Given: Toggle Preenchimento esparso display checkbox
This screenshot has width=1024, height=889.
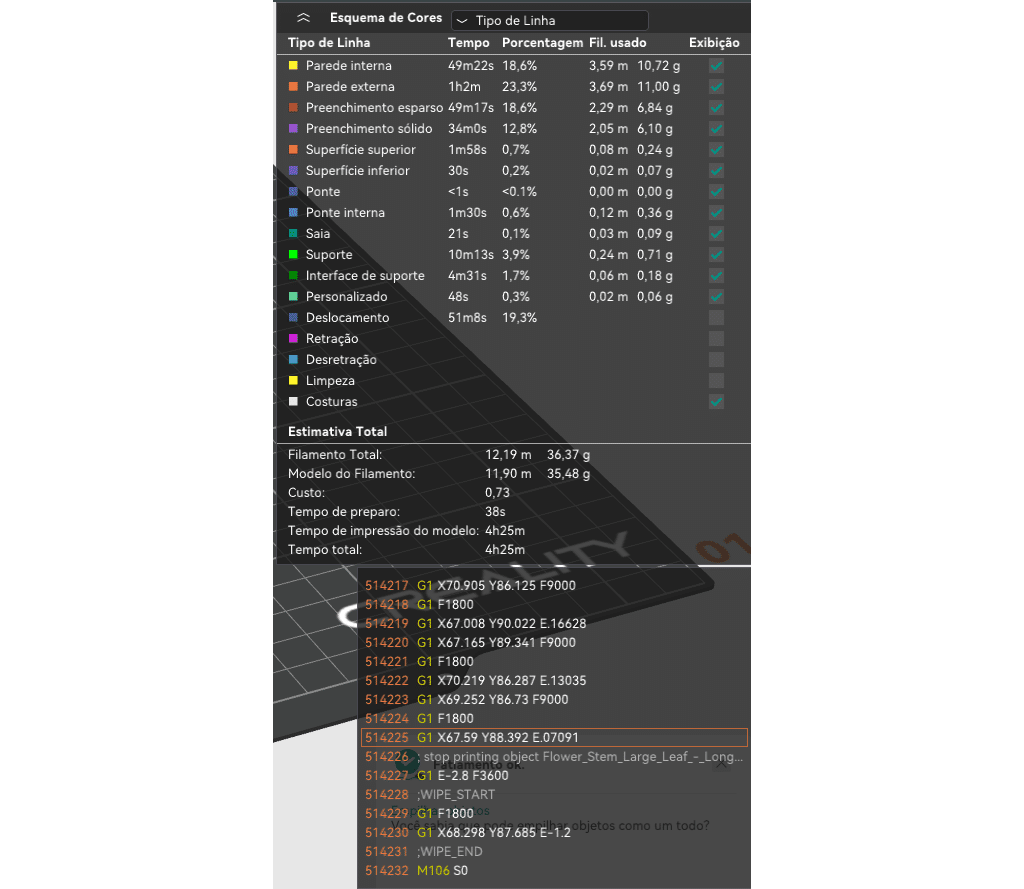Looking at the screenshot, I should (x=716, y=107).
